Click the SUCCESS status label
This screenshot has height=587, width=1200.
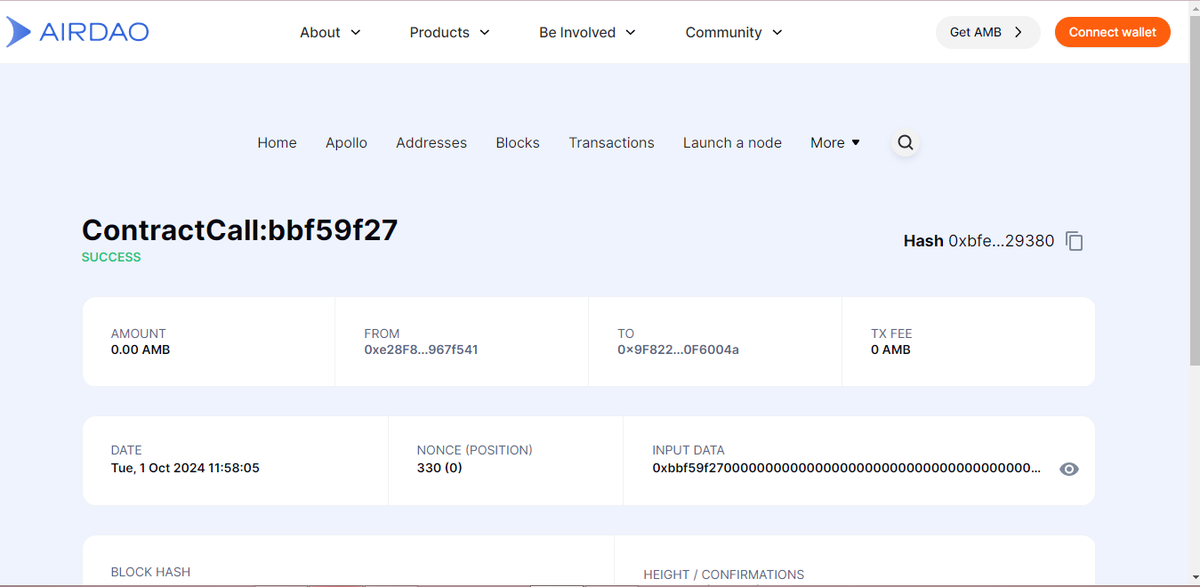point(111,257)
